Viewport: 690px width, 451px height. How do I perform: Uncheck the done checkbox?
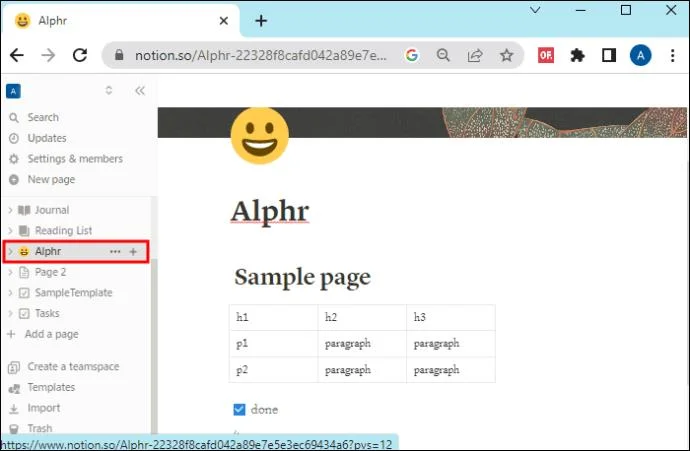coord(239,410)
